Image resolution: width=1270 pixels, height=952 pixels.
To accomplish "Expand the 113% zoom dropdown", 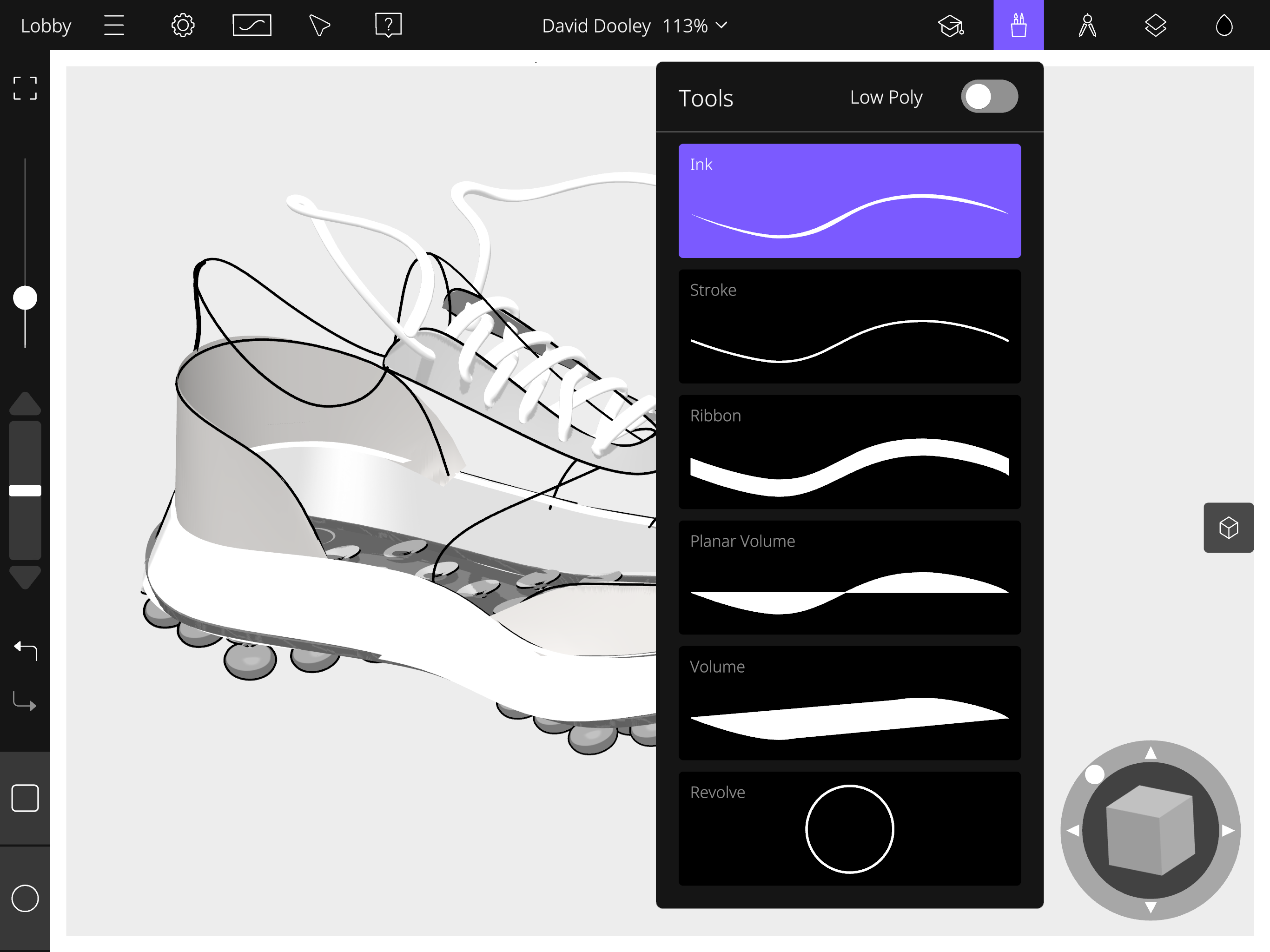I will [x=721, y=25].
